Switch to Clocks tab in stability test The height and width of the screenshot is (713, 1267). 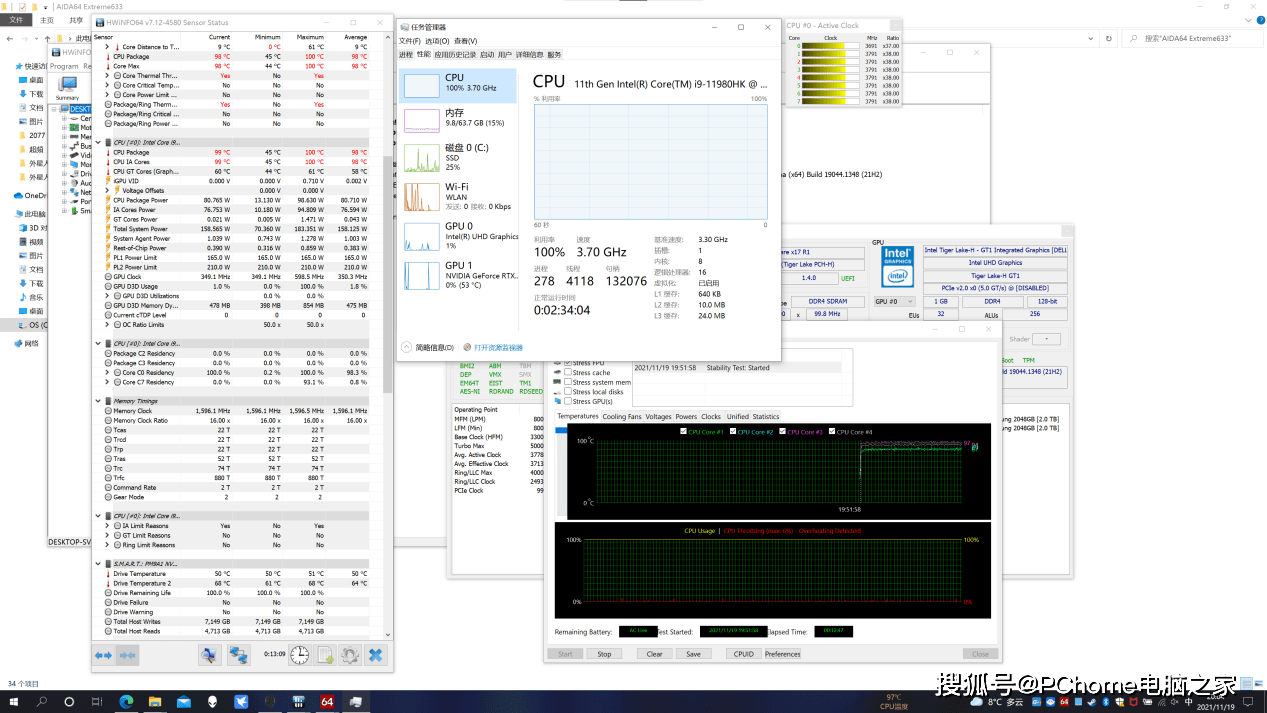tap(711, 417)
